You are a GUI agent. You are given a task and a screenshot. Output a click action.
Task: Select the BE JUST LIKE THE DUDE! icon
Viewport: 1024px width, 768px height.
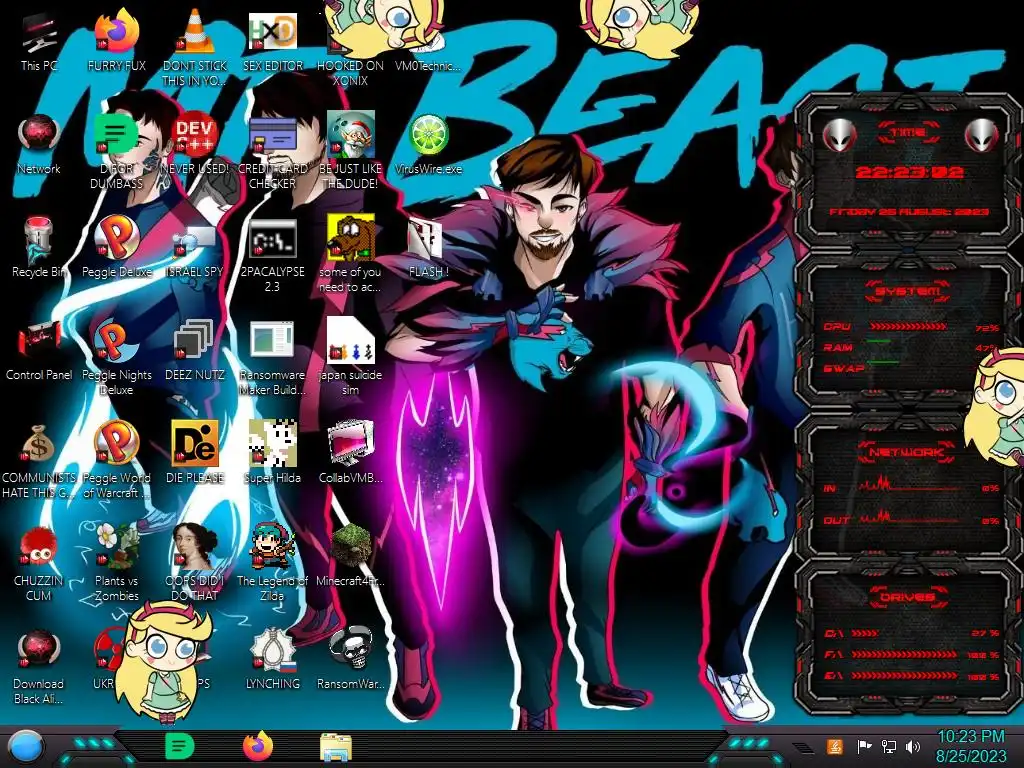coord(350,152)
